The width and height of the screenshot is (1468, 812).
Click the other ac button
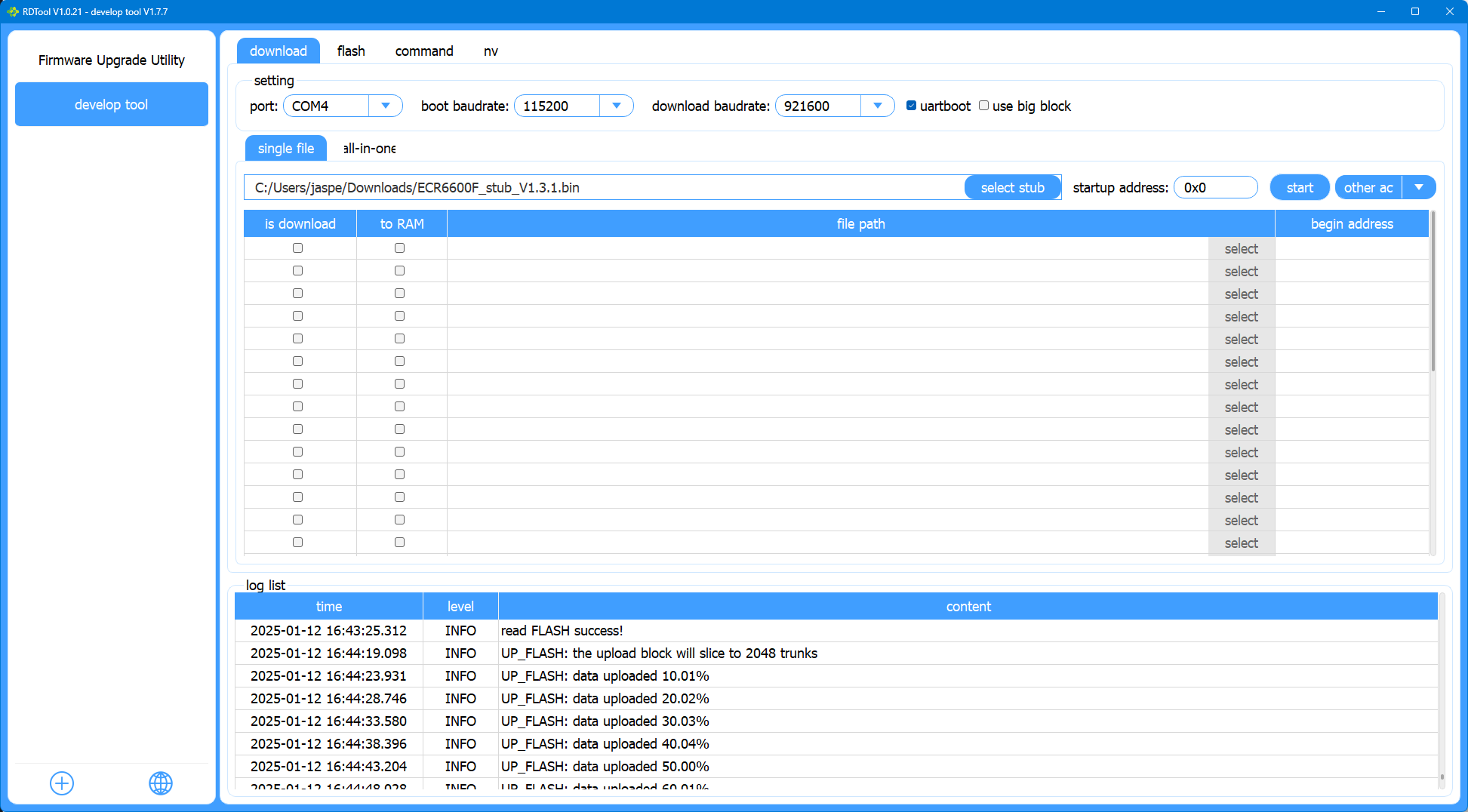coord(1368,187)
